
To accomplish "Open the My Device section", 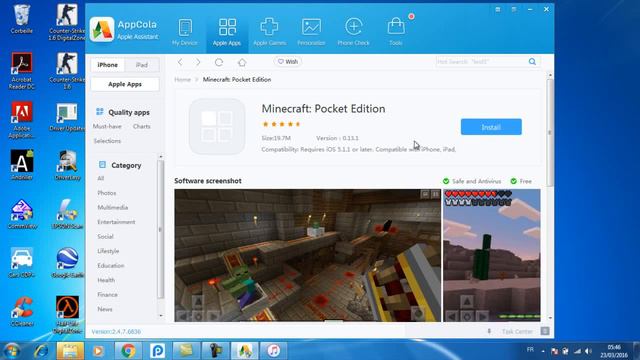I will click(185, 32).
